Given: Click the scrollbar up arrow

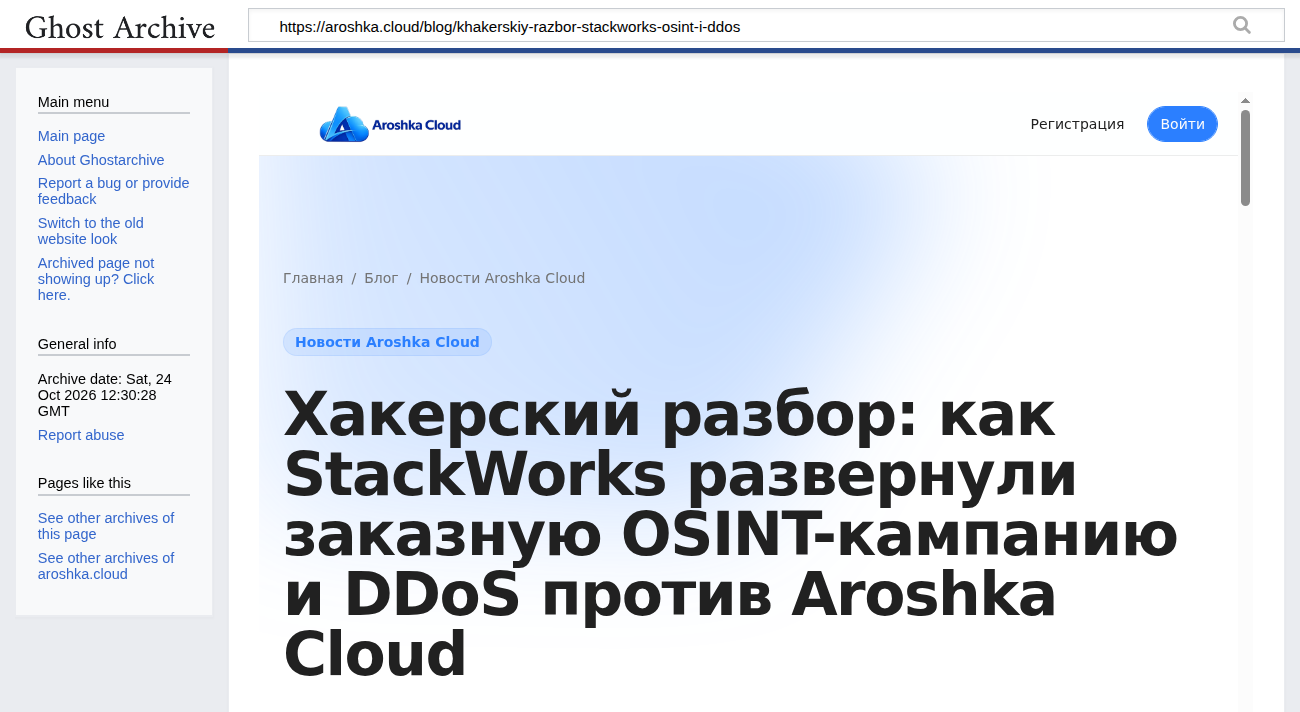Looking at the screenshot, I should tap(1246, 101).
